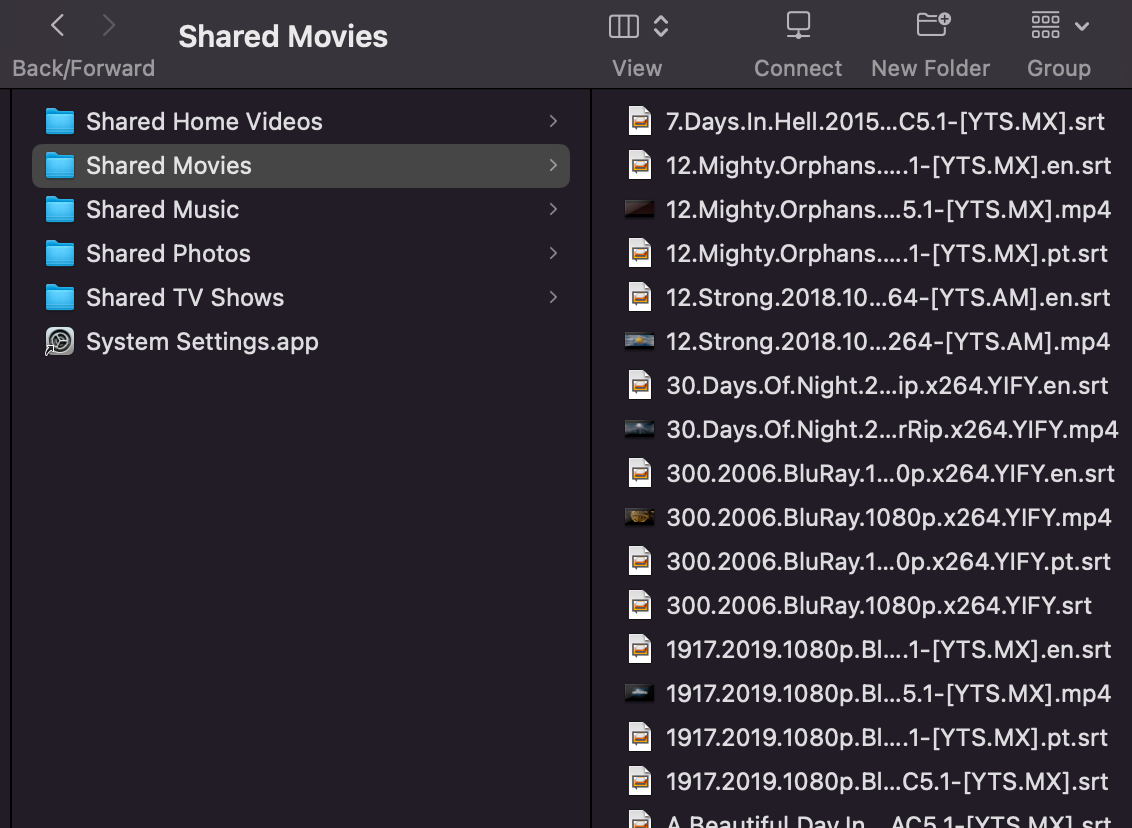Select the 7.Days.In.Hell srt file
Viewport: 1132px width, 828px height.
point(884,122)
